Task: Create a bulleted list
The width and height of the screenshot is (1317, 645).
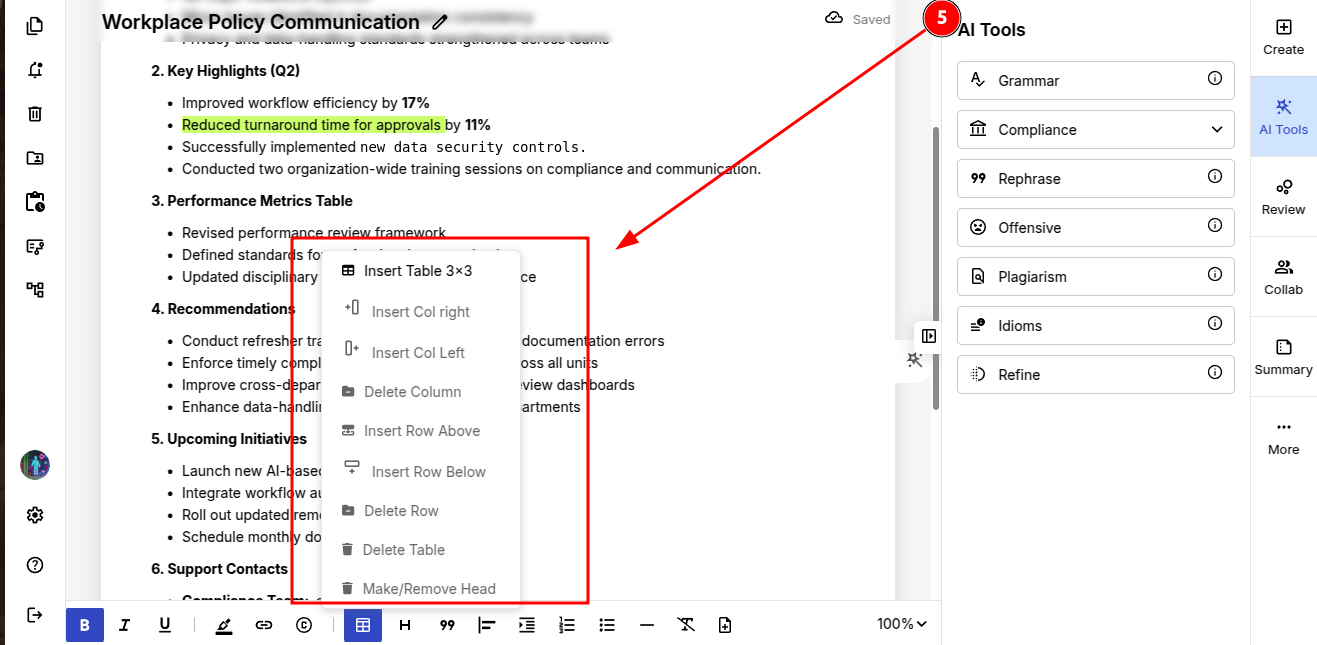Action: (x=606, y=624)
